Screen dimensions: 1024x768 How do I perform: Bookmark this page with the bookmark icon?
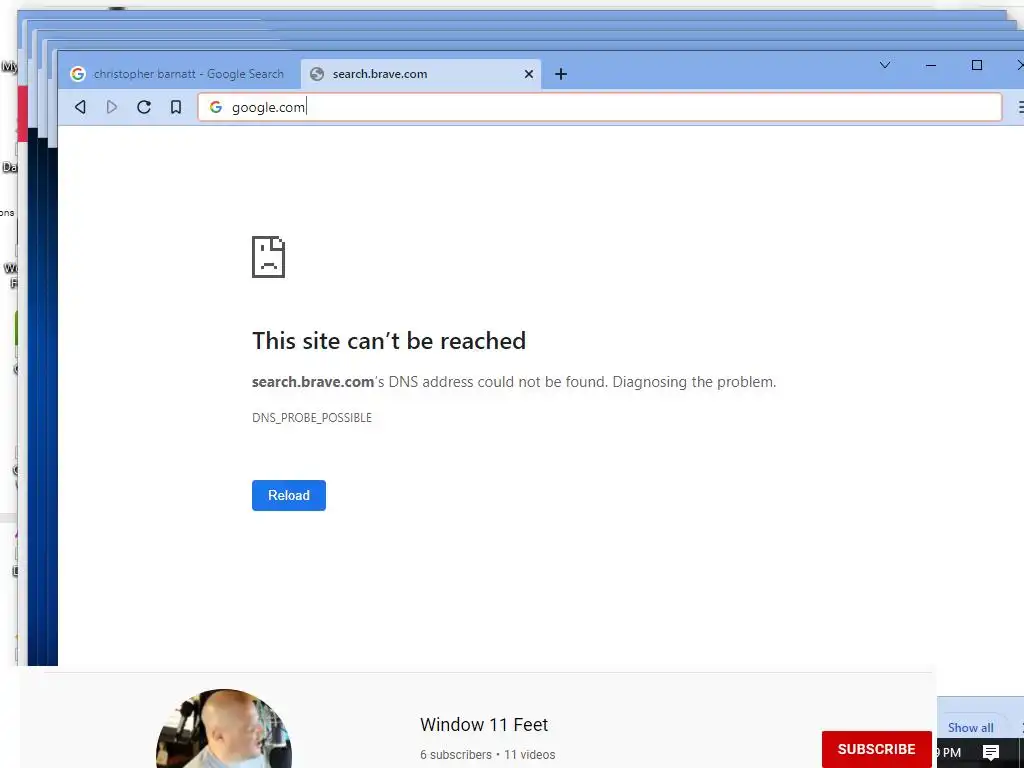176,107
